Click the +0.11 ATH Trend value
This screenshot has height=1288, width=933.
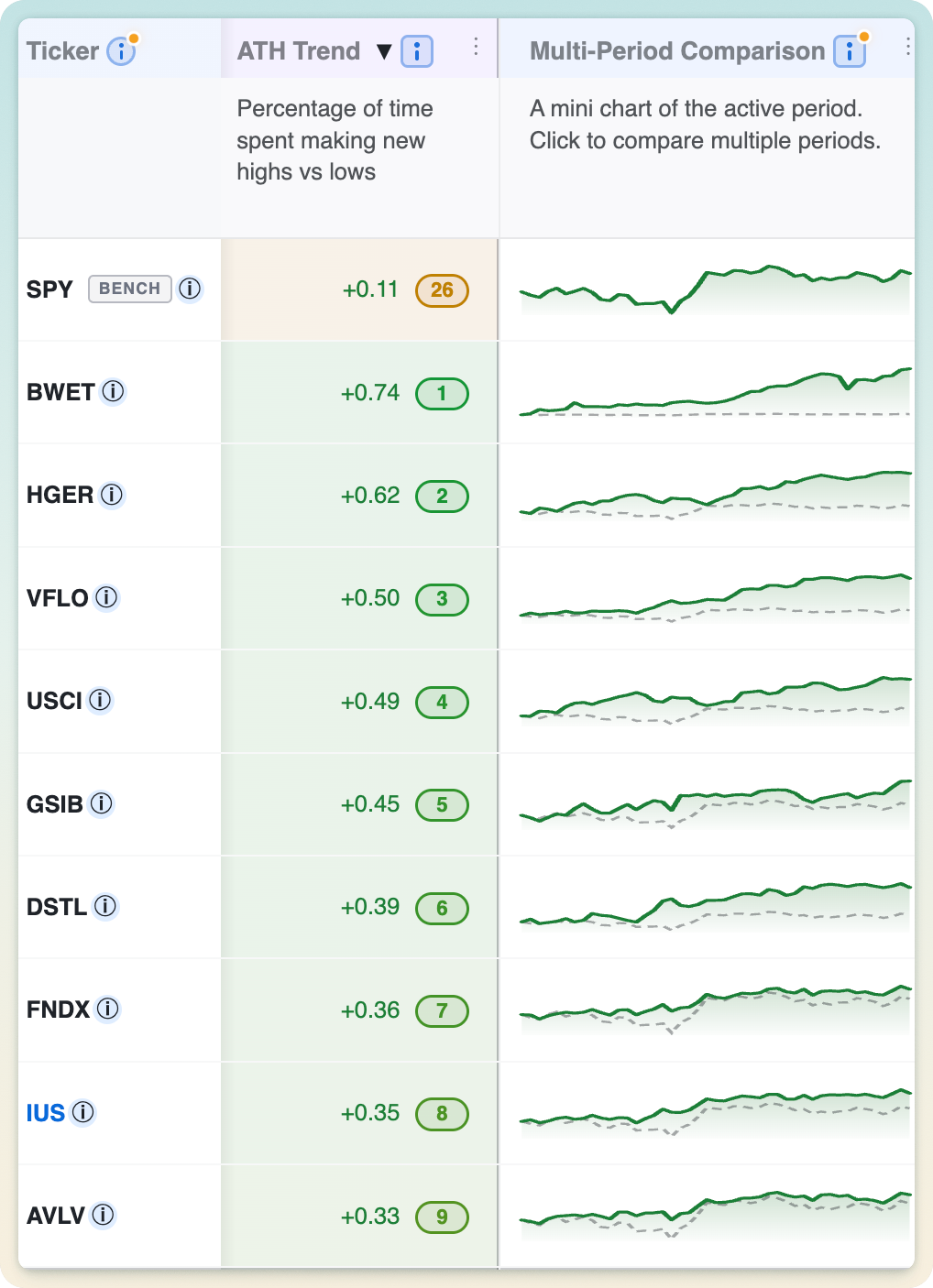pyautogui.click(x=370, y=289)
